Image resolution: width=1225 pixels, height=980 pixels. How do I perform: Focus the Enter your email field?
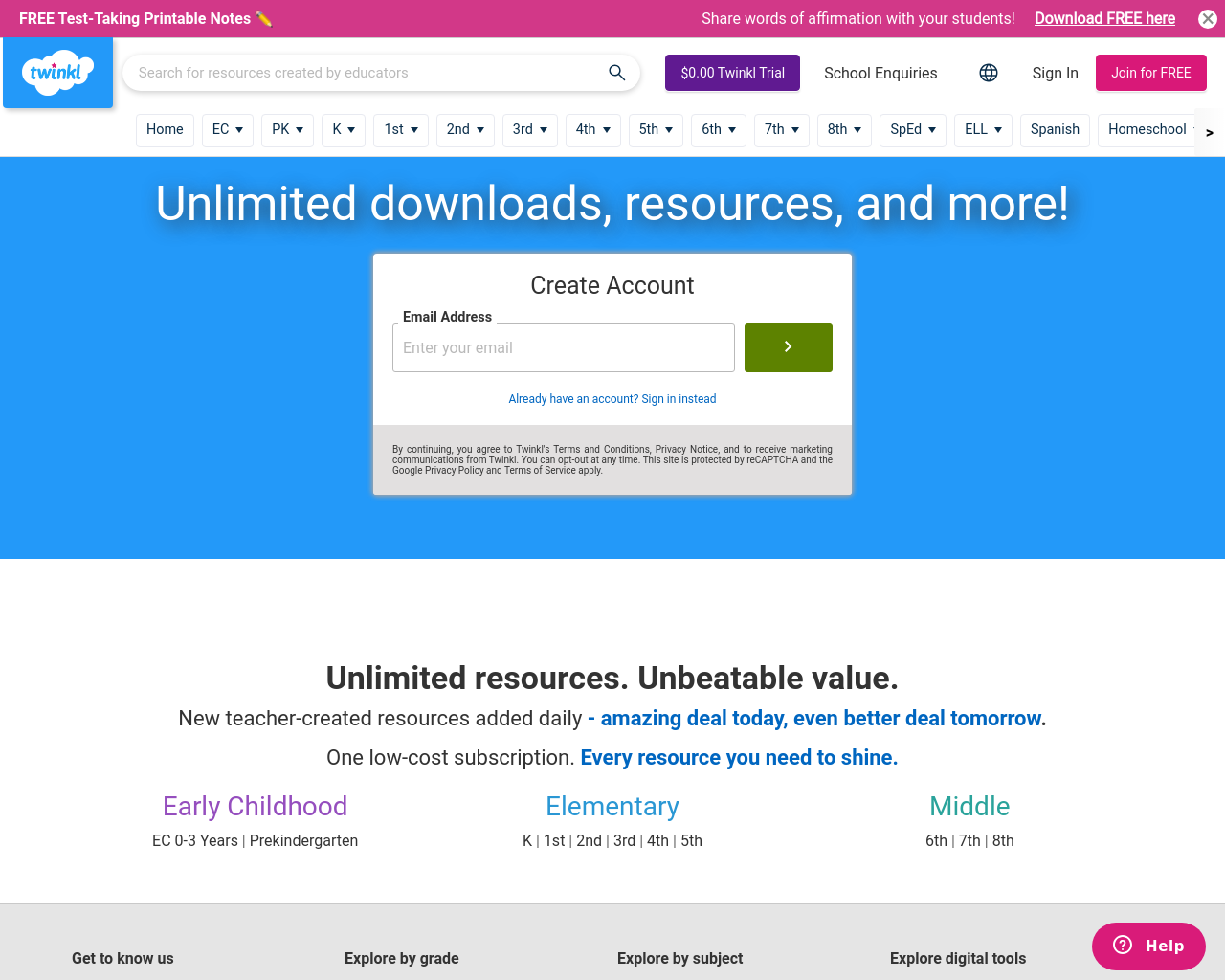tap(564, 347)
